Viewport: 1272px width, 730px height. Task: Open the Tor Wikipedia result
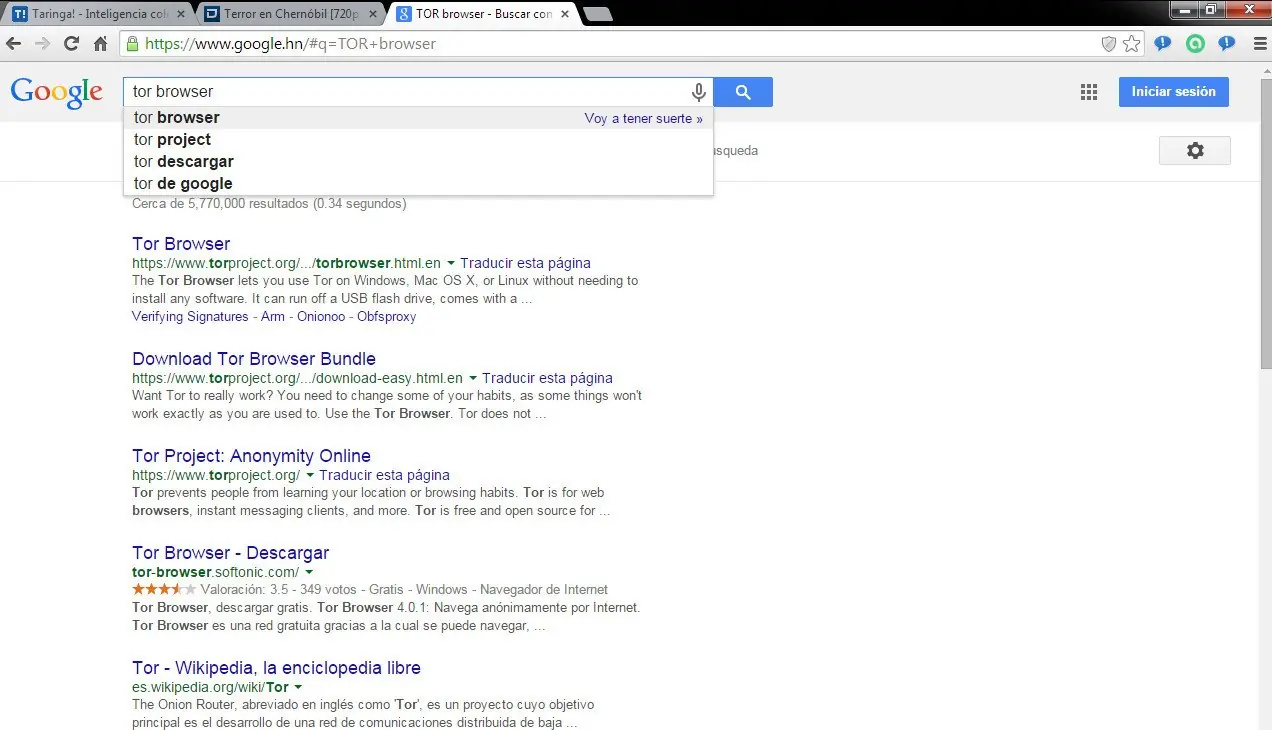pyautogui.click(x=276, y=668)
